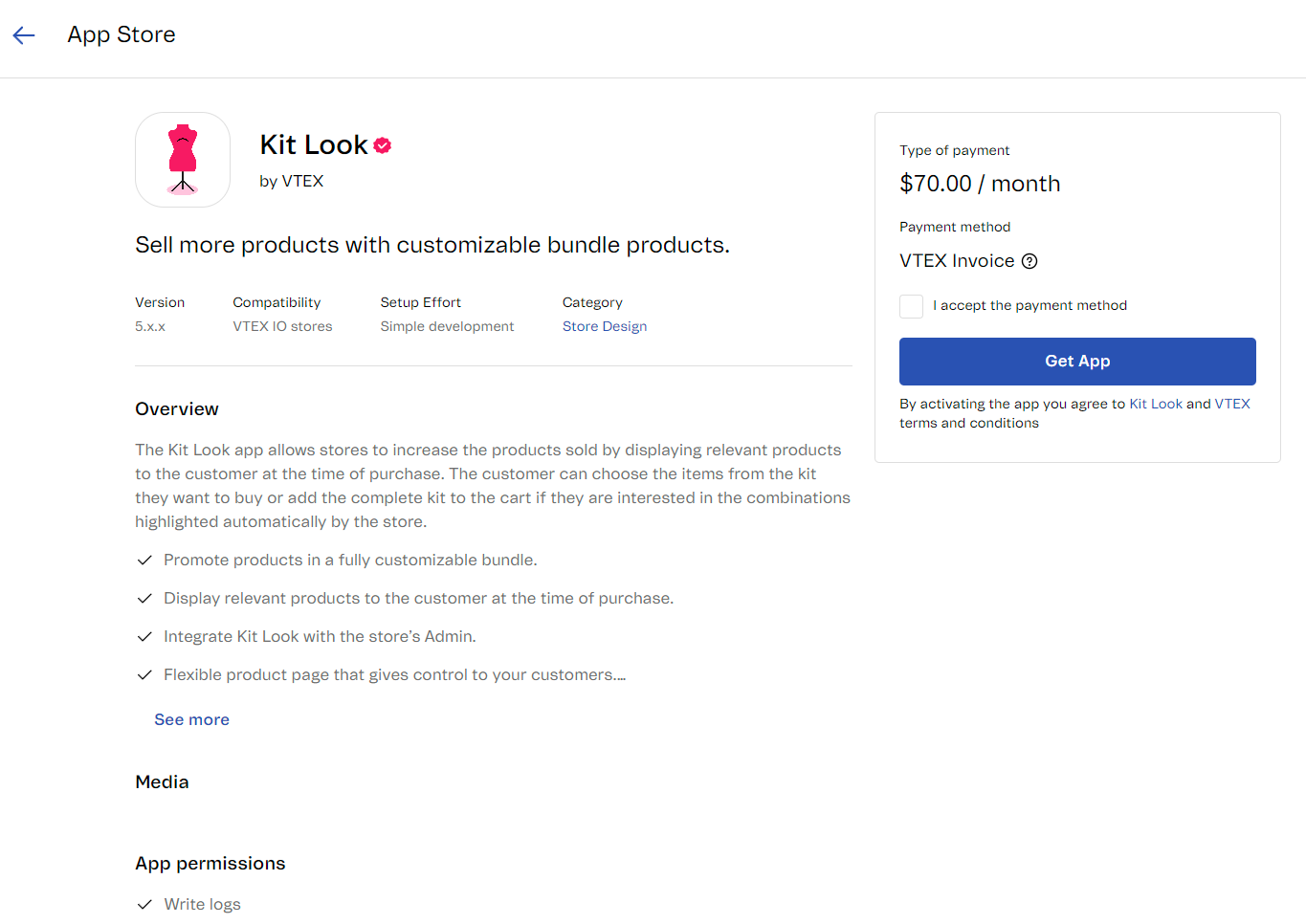Screen dimensions: 1306x924
Task: Tick the accept payment method checkbox
Action: pos(911,306)
